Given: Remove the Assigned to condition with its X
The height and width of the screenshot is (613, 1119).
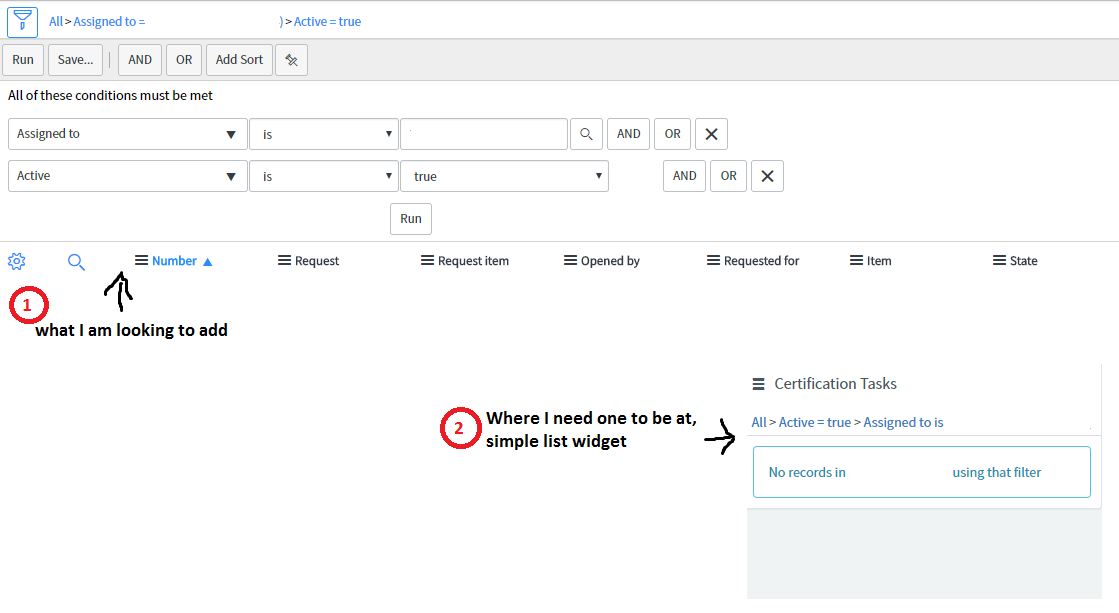Looking at the screenshot, I should (x=711, y=133).
